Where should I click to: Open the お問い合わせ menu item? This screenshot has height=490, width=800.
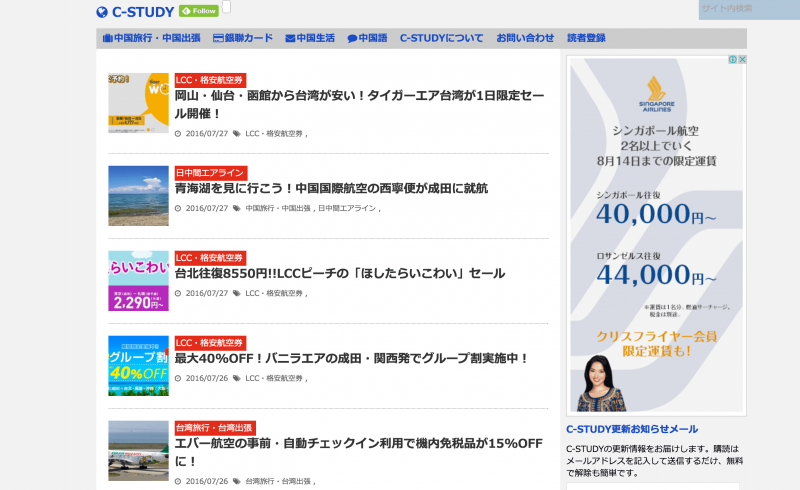tap(525, 38)
